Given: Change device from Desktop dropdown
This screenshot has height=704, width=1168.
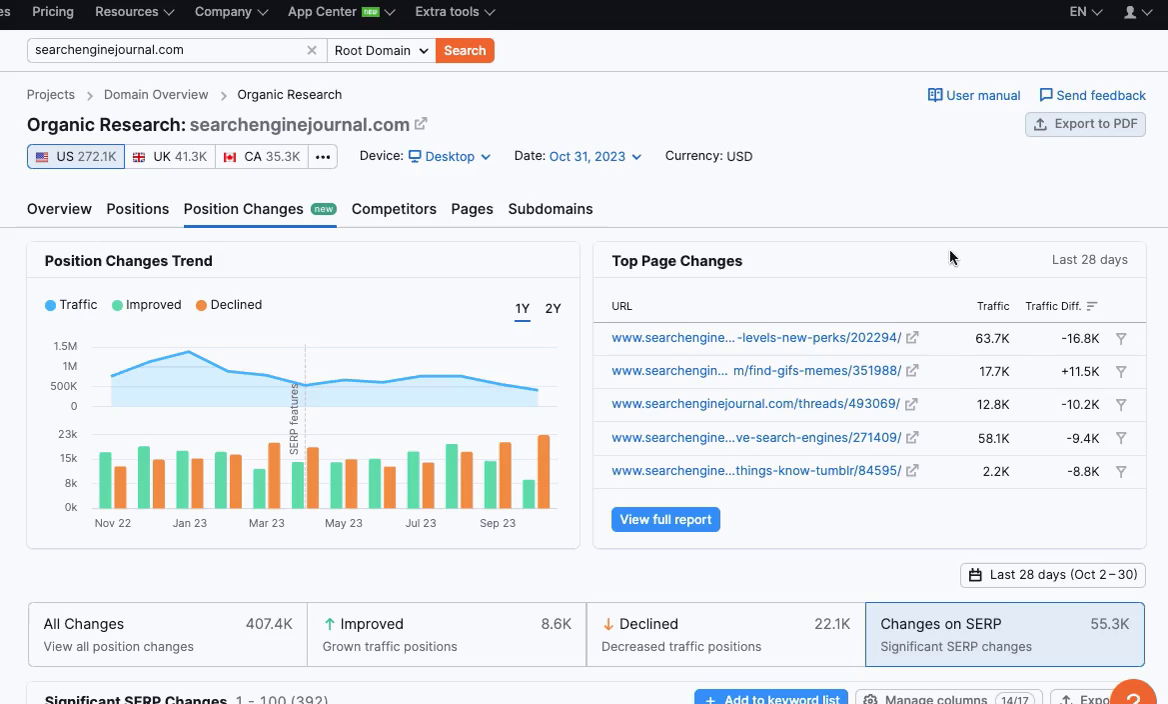Looking at the screenshot, I should (449, 156).
